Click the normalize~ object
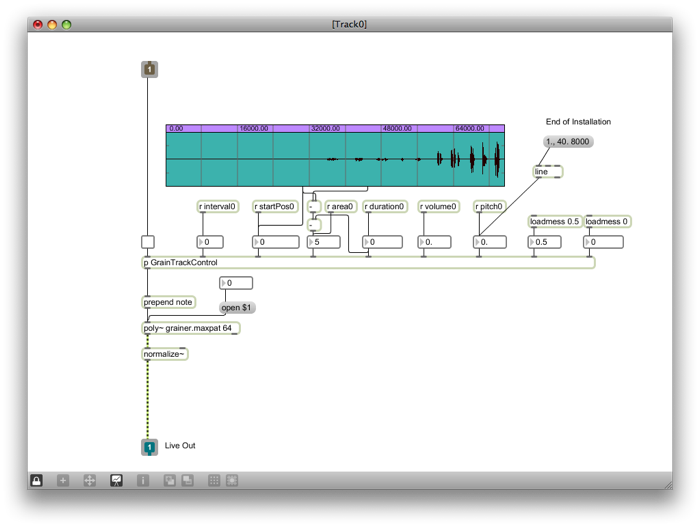The image size is (700, 527). 165,354
